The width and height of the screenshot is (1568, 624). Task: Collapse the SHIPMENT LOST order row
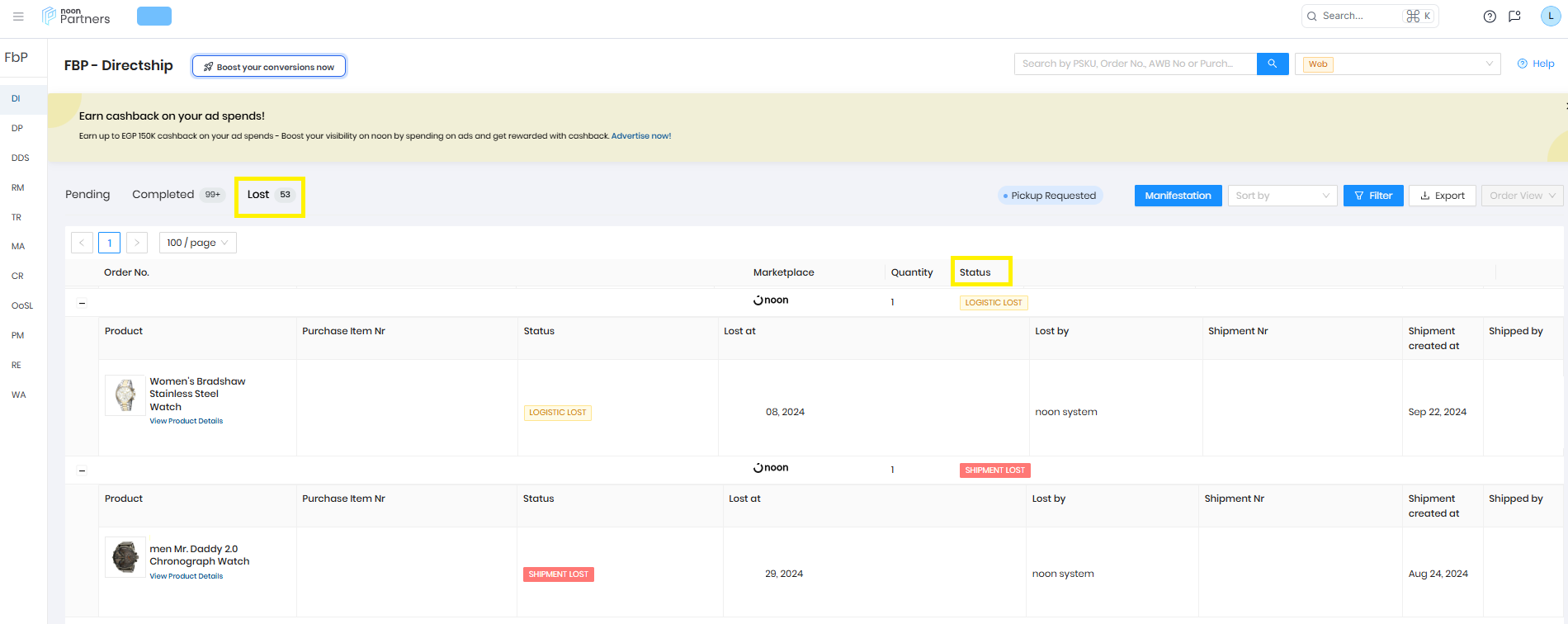tap(82, 470)
